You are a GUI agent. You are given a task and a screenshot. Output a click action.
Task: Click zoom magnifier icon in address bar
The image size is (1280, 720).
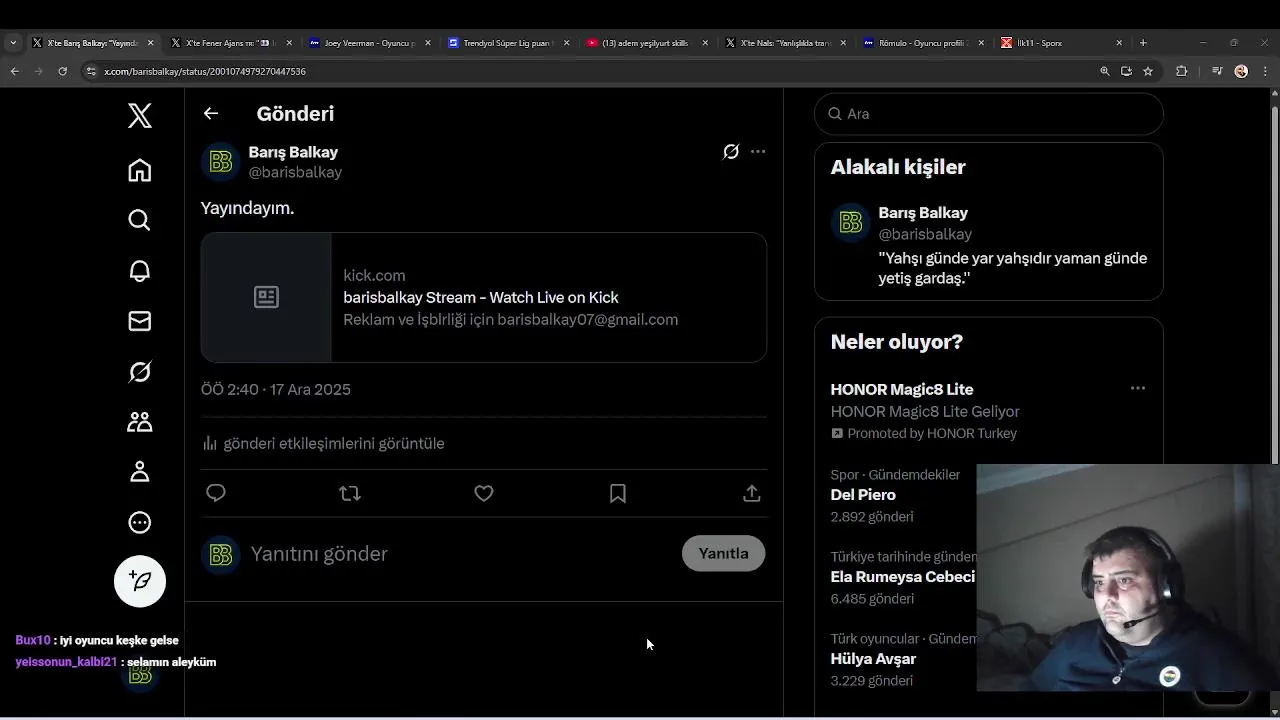pyautogui.click(x=1104, y=71)
